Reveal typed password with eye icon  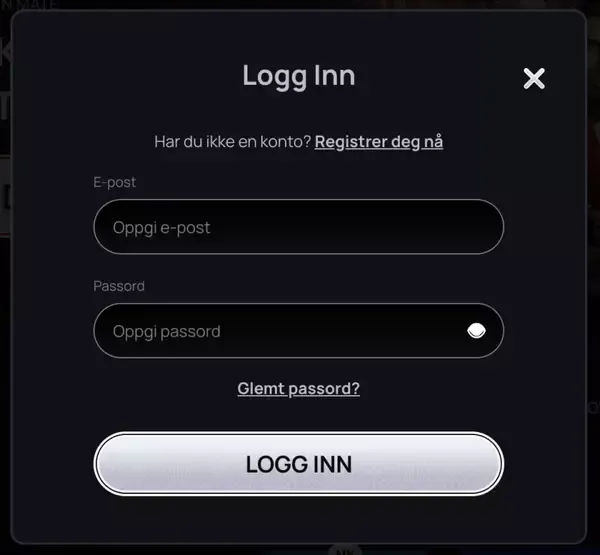pyautogui.click(x=476, y=331)
